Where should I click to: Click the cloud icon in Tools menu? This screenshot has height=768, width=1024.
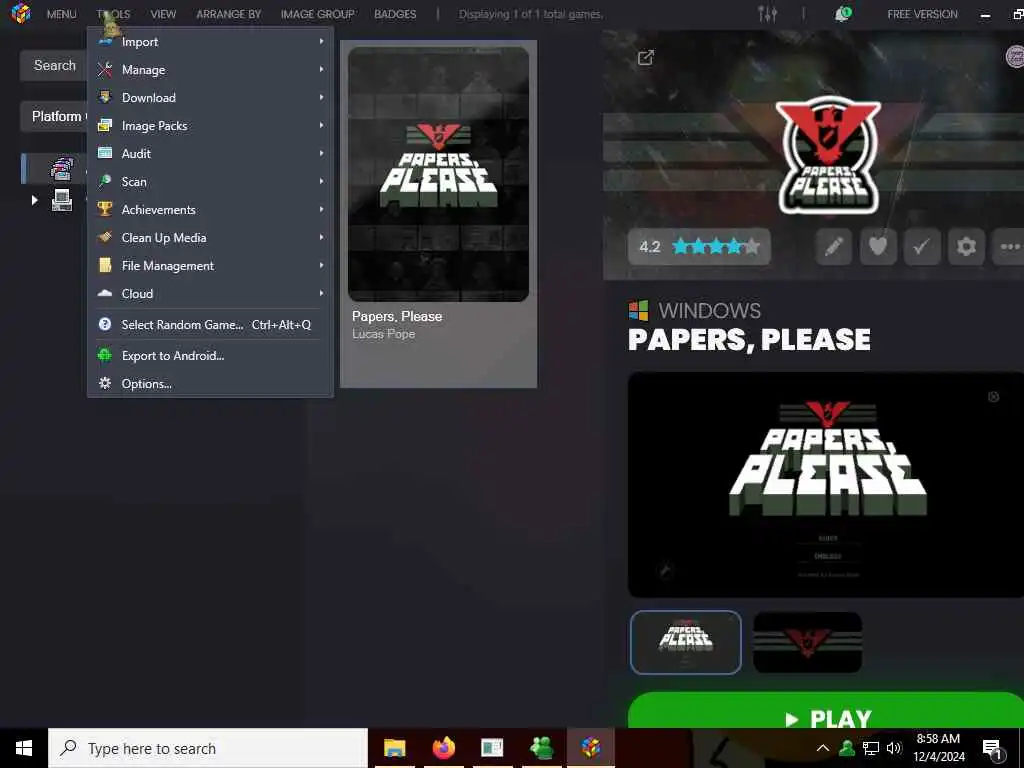tap(104, 293)
